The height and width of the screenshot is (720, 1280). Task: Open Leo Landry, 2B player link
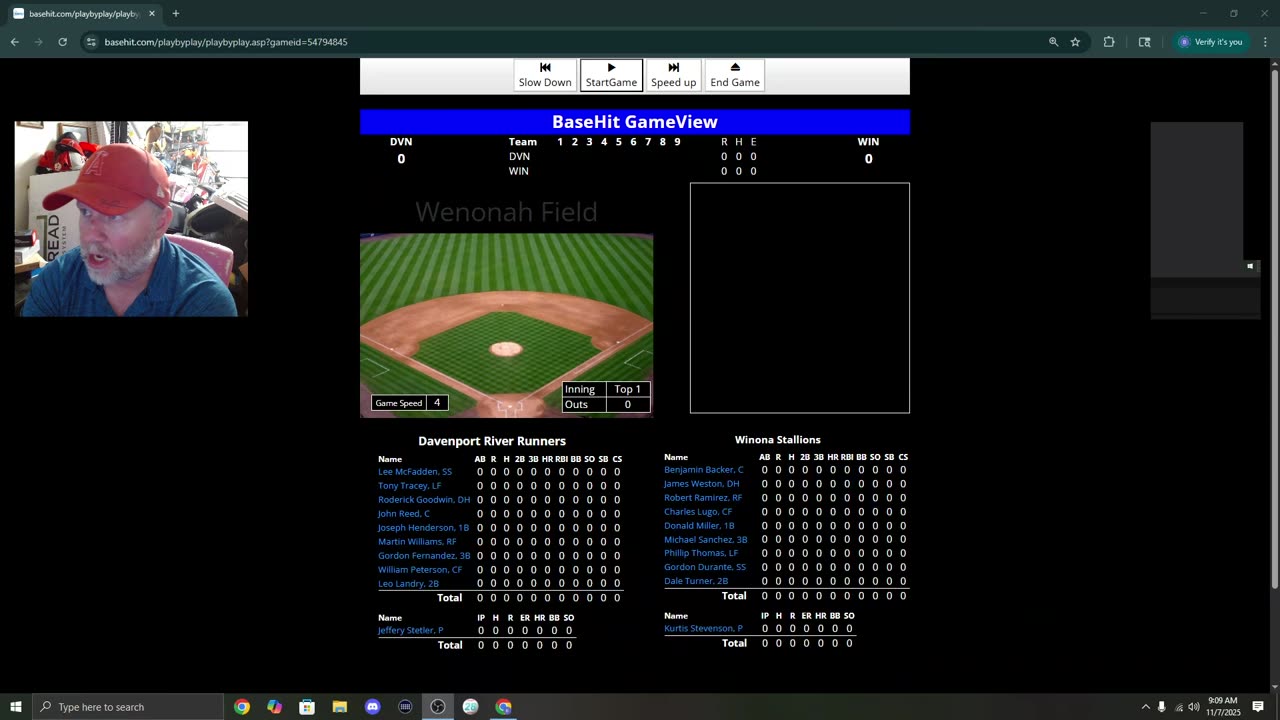[408, 584]
